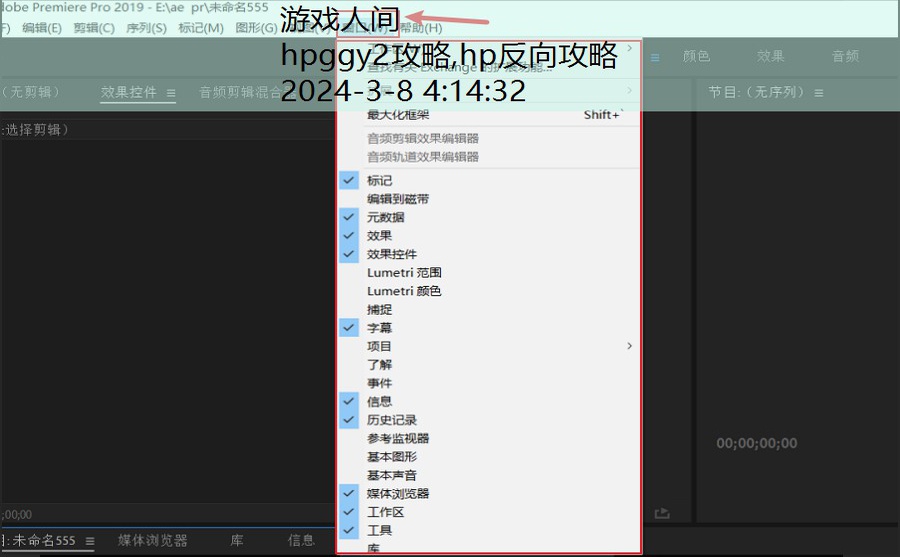Switch to the 效果 workspace tab at top right

[770, 56]
